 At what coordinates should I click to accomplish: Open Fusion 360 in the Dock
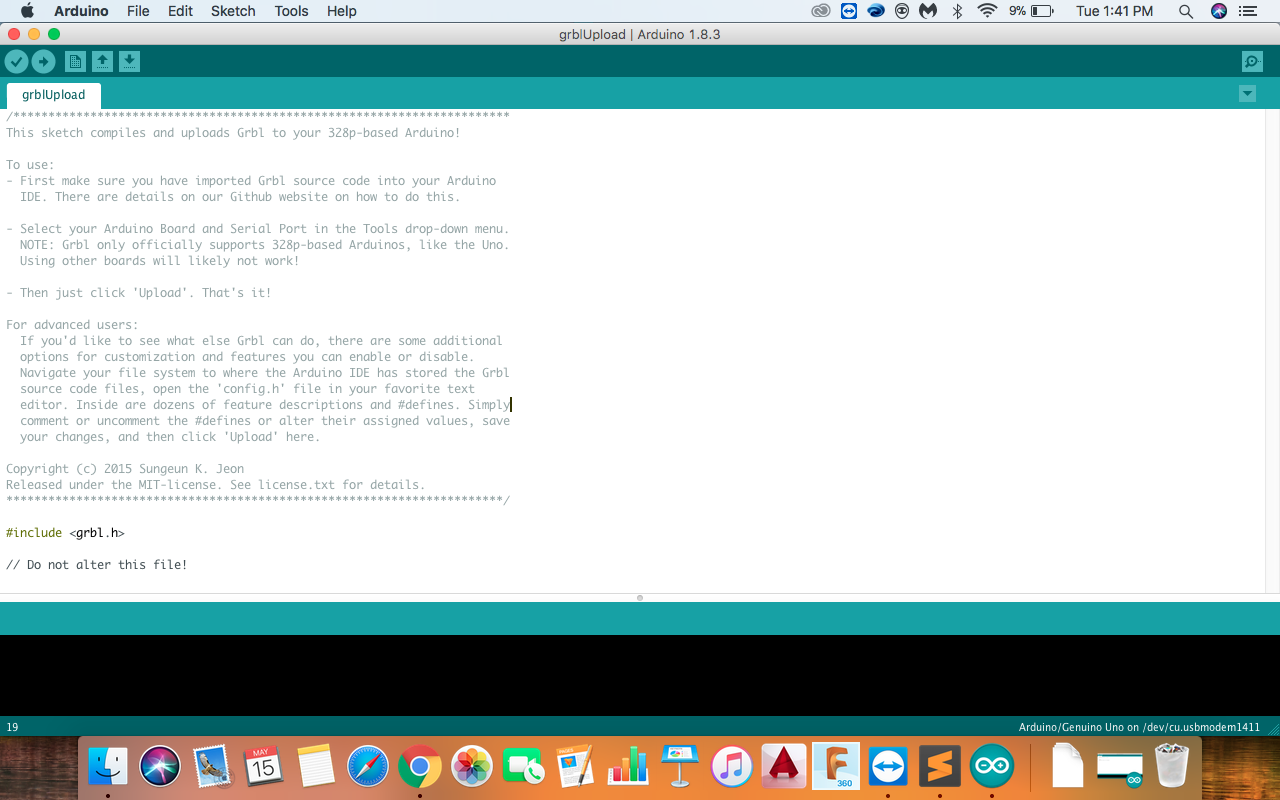coord(836,767)
